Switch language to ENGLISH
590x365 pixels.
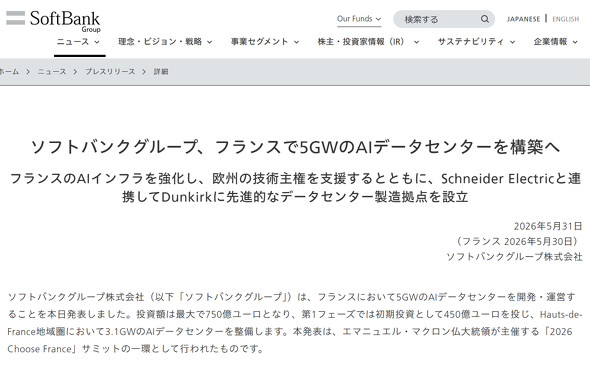[x=565, y=19]
